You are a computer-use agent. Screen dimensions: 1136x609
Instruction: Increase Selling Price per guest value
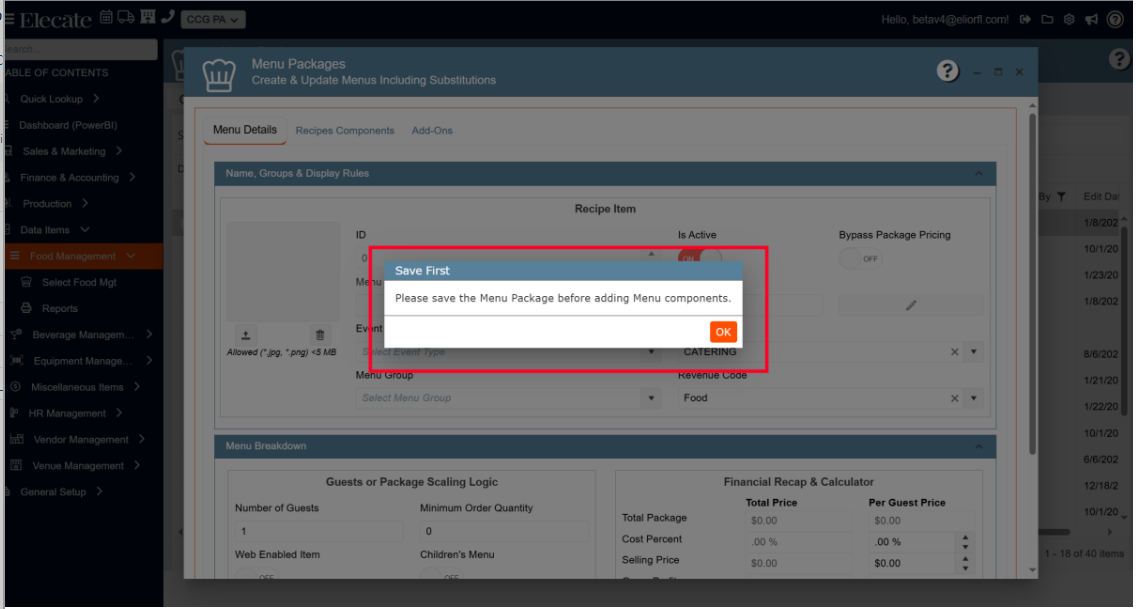pyautogui.click(x=964, y=559)
